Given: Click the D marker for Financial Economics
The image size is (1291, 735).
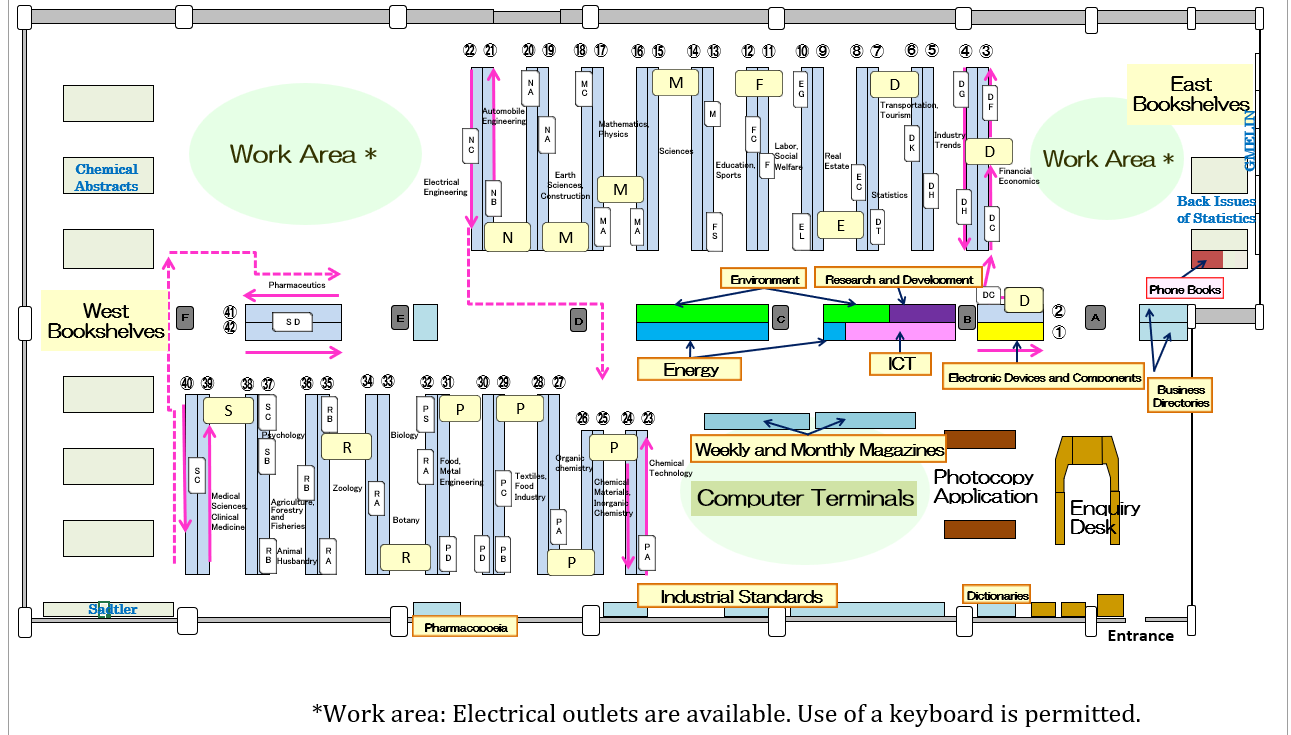Looking at the screenshot, I should click(989, 151).
